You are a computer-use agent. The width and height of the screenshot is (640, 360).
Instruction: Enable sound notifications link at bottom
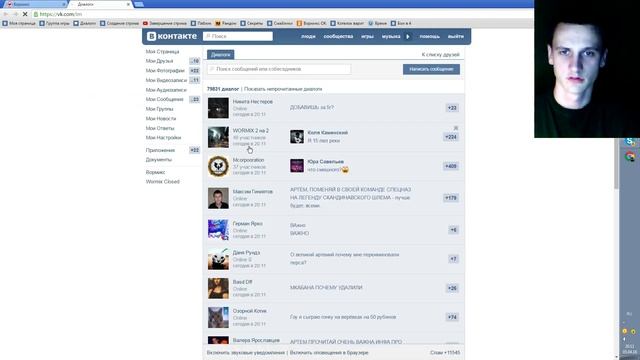pos(245,352)
